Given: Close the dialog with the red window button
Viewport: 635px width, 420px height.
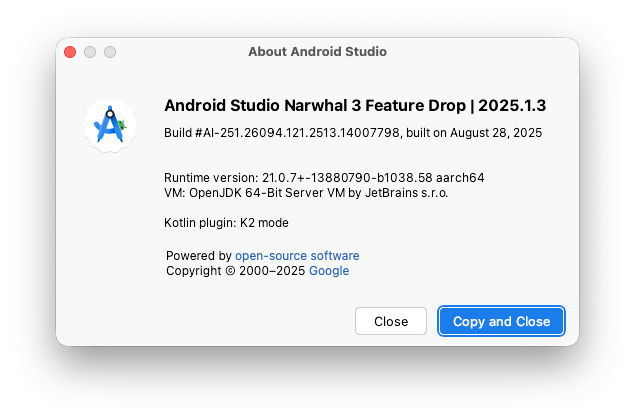Looking at the screenshot, I should coord(70,52).
